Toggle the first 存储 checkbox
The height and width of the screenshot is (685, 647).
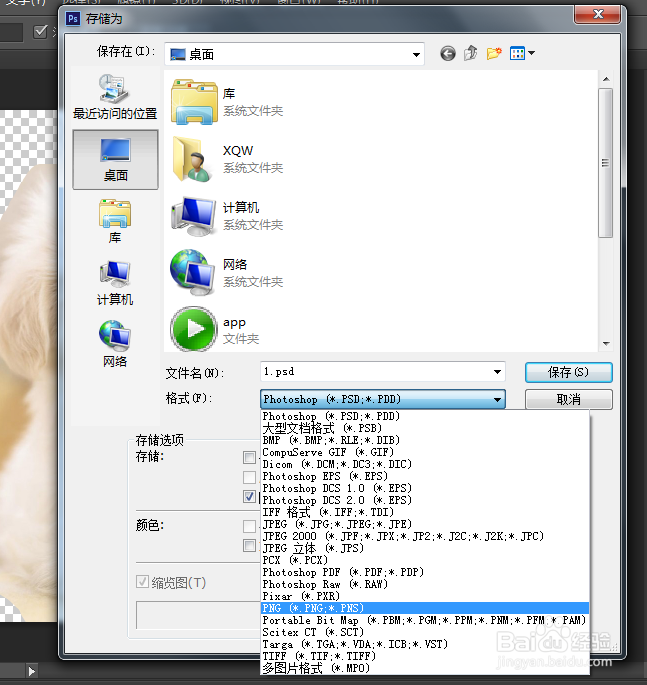[x=249, y=457]
